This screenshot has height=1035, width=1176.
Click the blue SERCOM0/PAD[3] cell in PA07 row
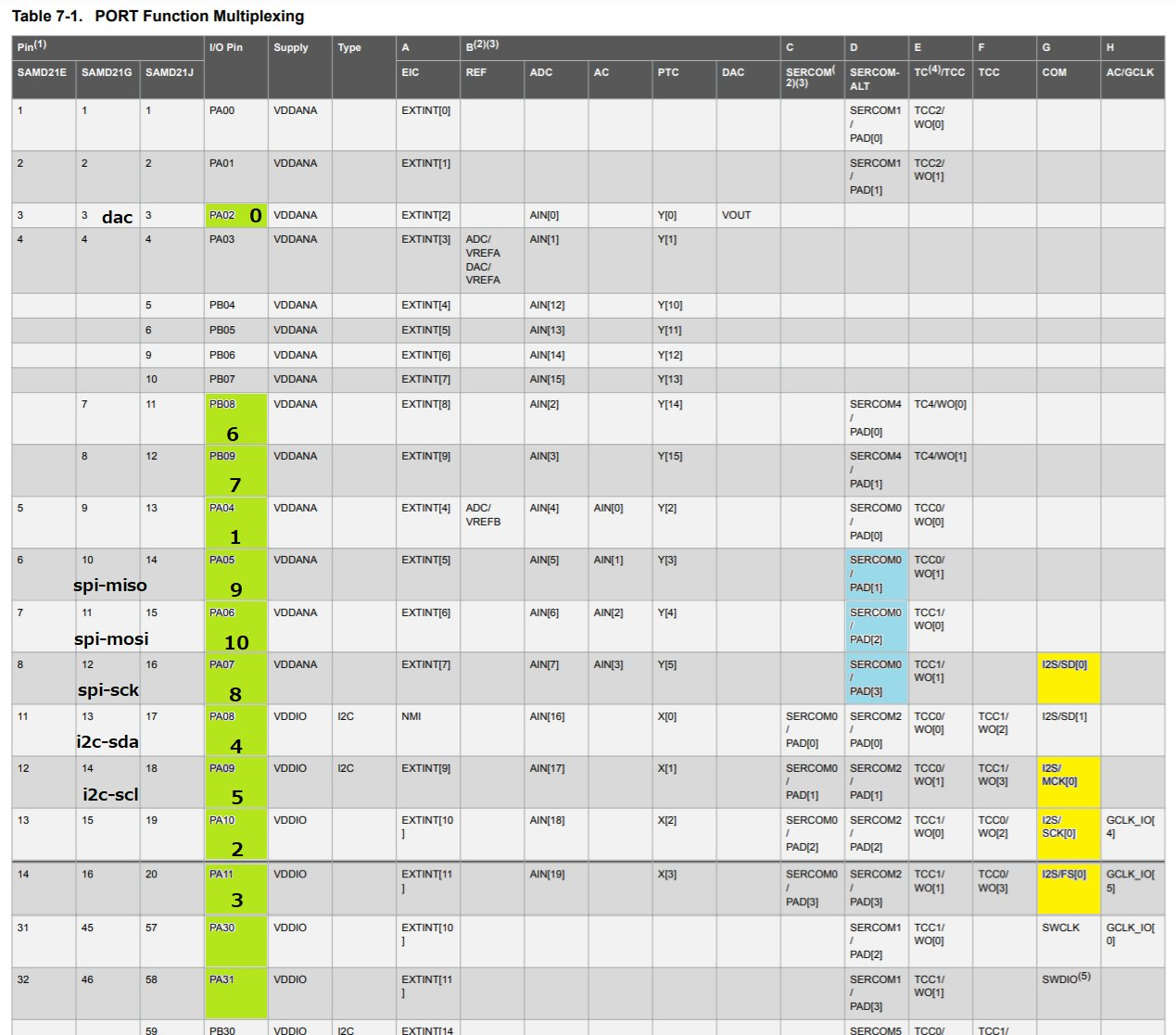[876, 678]
